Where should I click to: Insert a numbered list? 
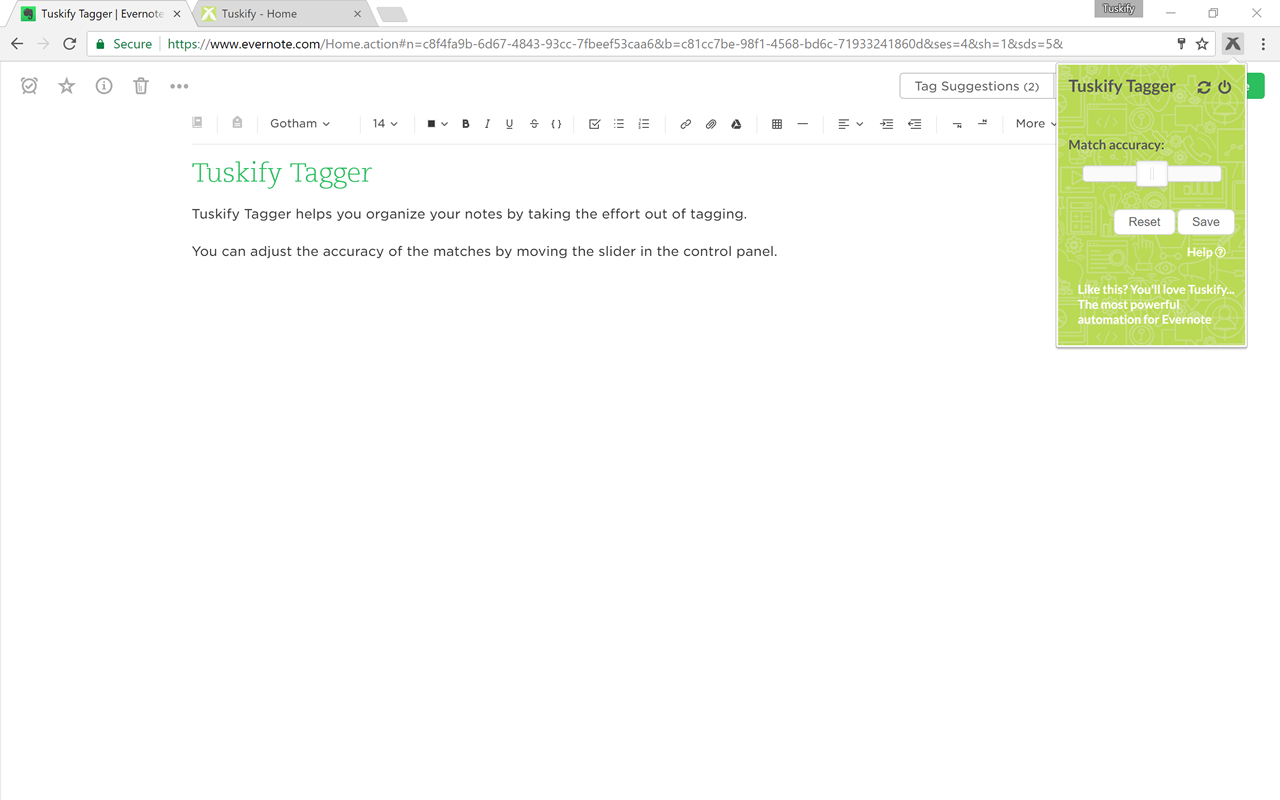[x=644, y=124]
